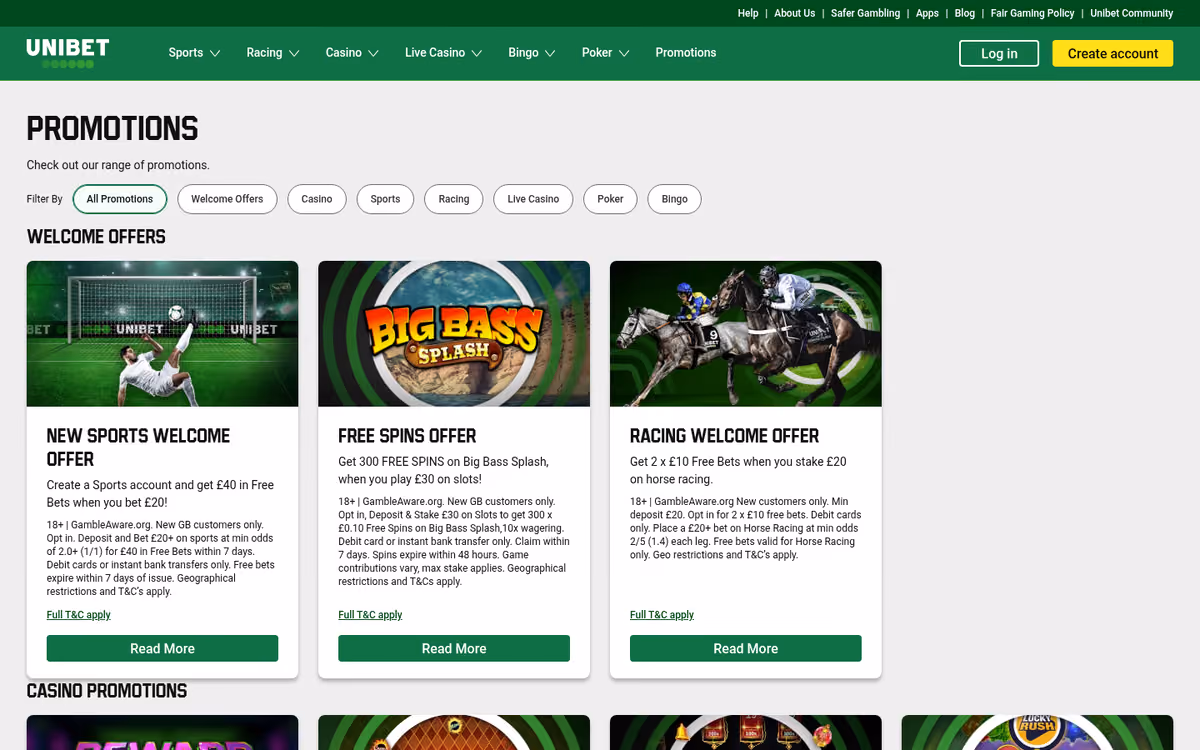1200x750 pixels.
Task: Open the About Us link
Action: pyautogui.click(x=795, y=13)
